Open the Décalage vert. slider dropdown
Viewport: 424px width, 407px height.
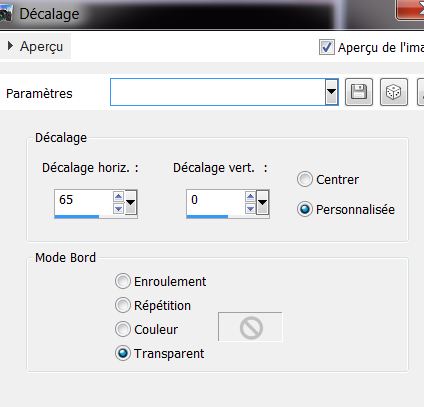click(263, 202)
